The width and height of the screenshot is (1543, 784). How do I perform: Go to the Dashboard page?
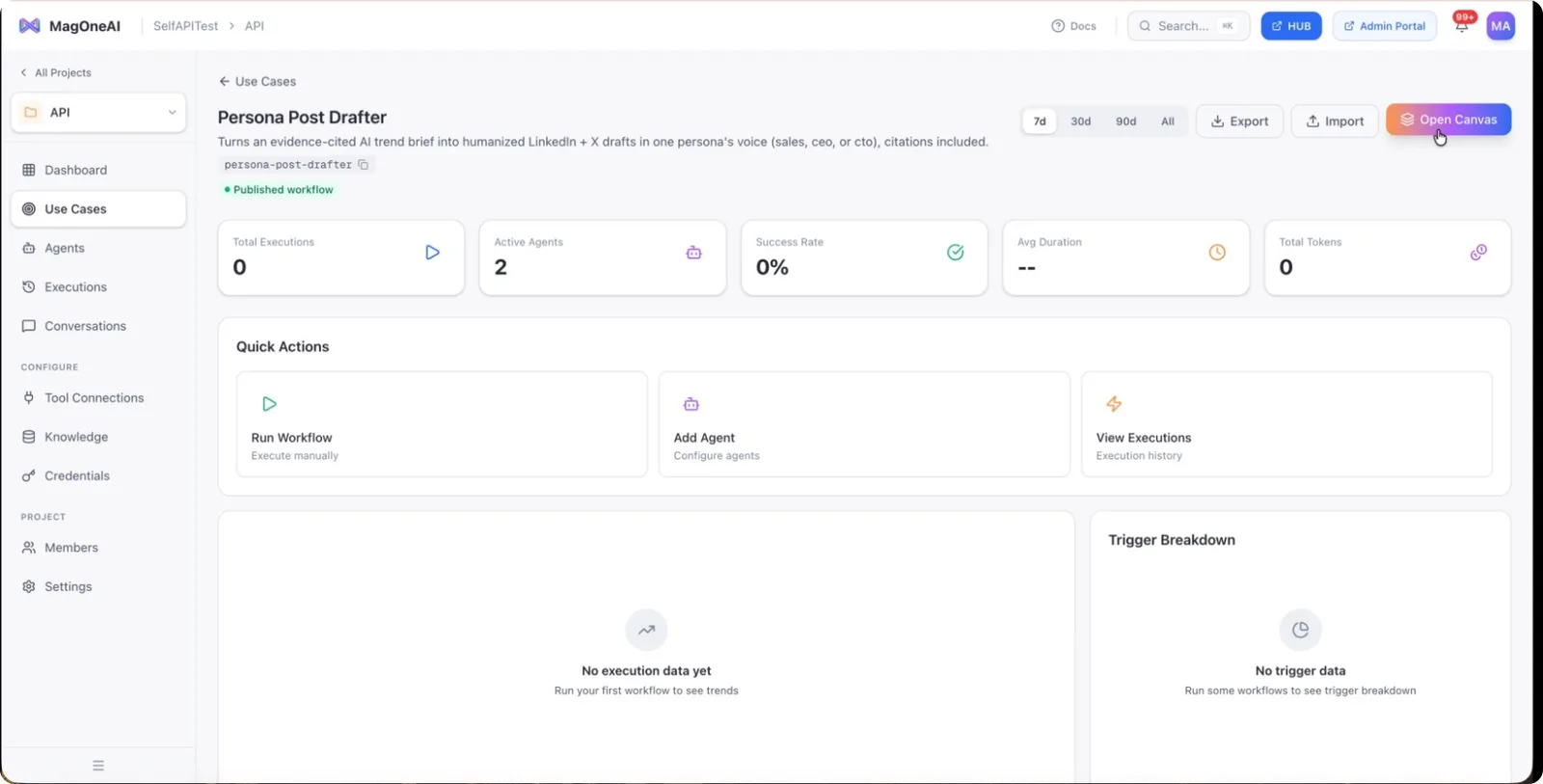click(x=98, y=171)
